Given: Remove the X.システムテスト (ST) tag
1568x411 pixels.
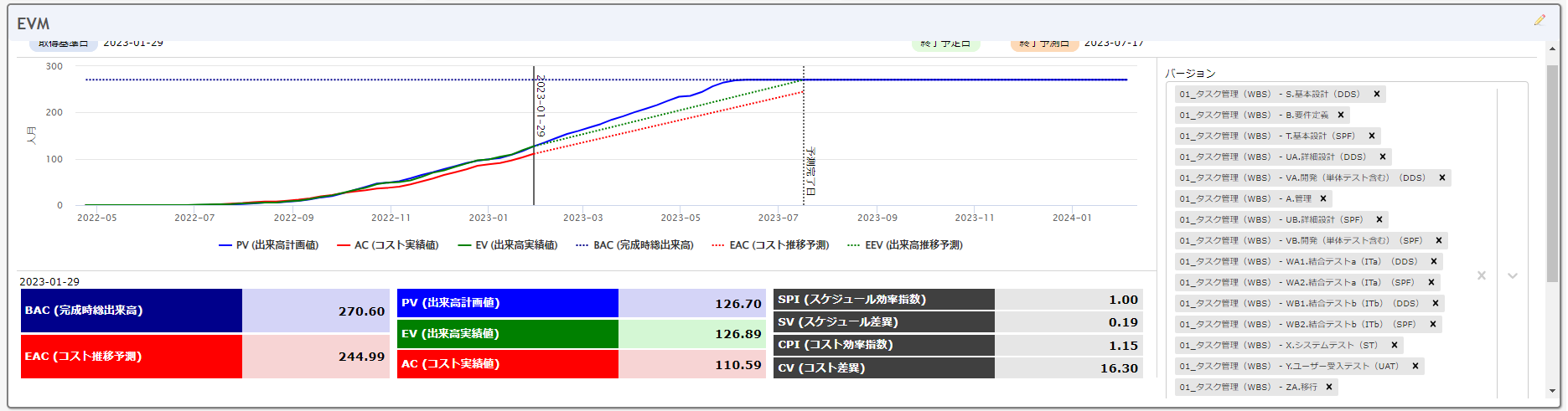Looking at the screenshot, I should pyautogui.click(x=1394, y=345).
